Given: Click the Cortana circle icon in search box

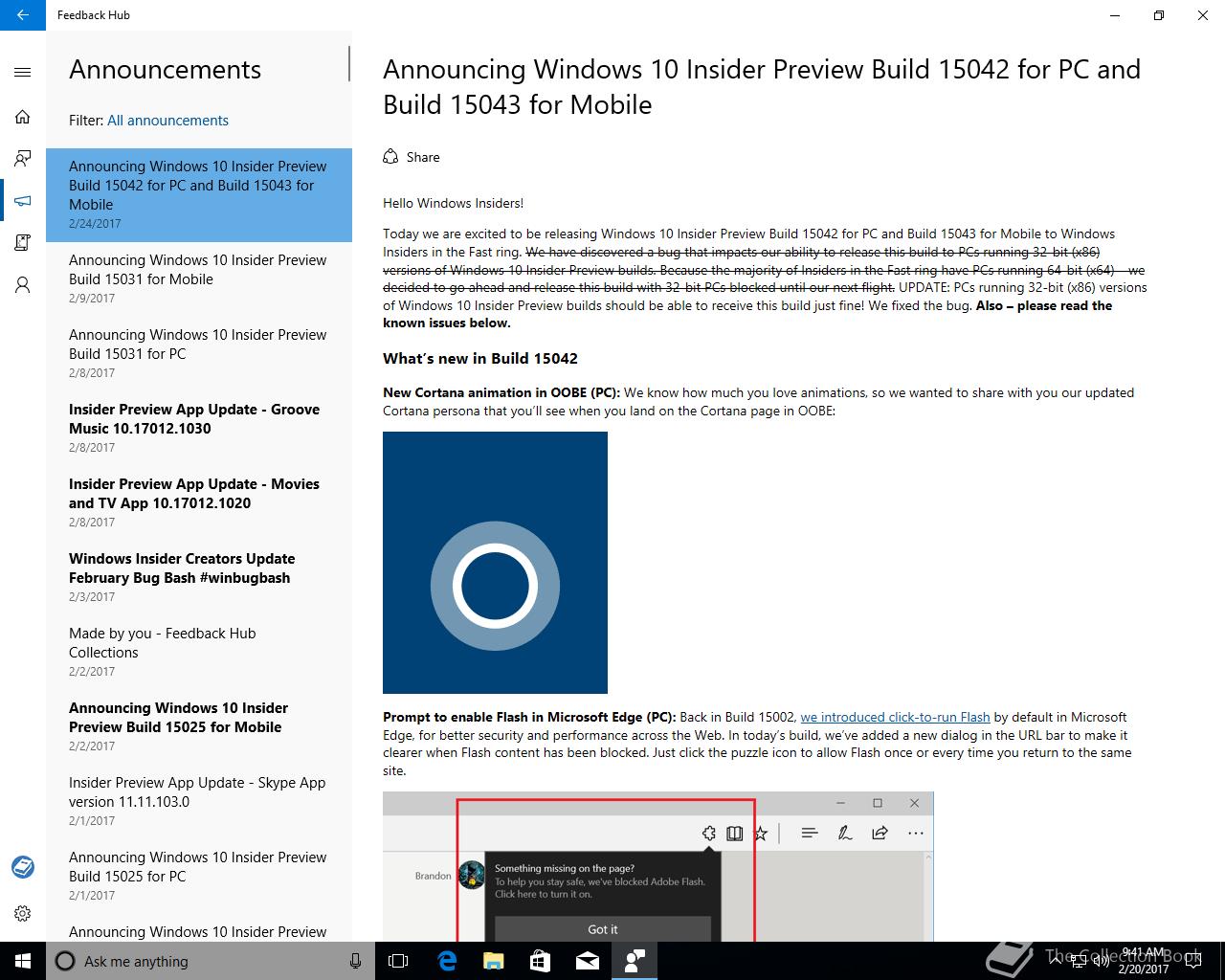Looking at the screenshot, I should [65, 961].
